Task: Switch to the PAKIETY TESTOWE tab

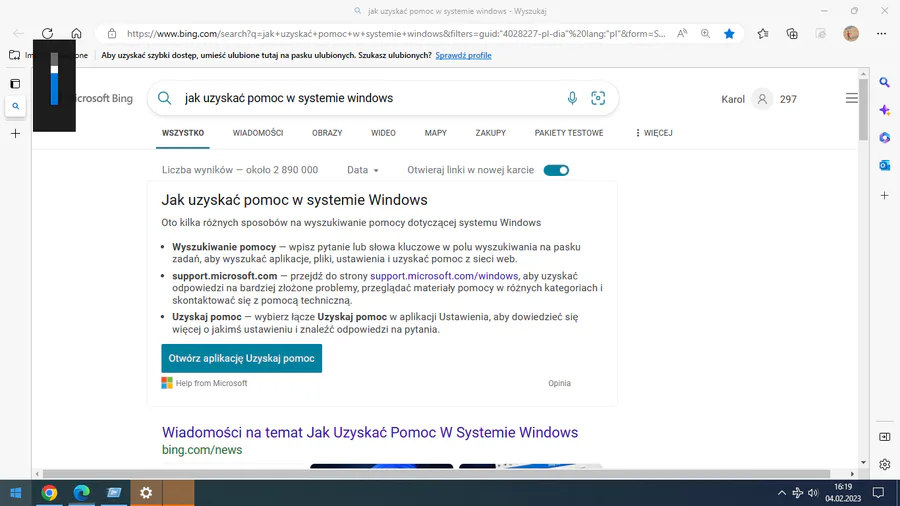Action: 569,133
